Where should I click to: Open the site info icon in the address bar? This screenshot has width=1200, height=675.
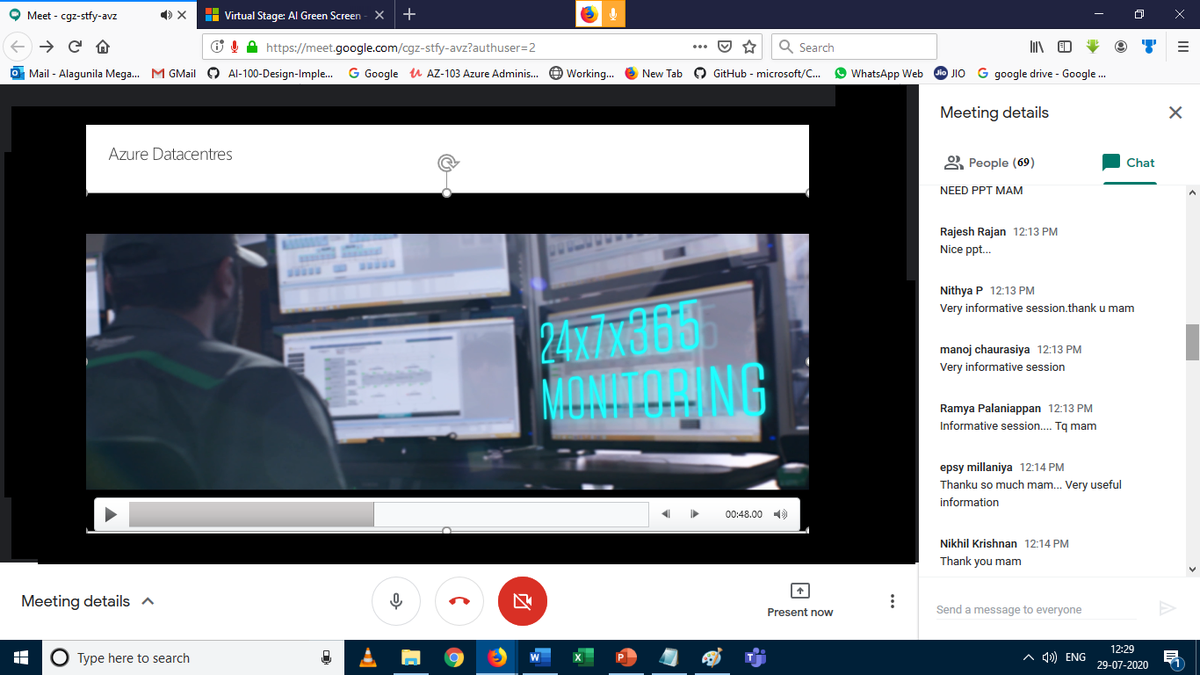[216, 47]
